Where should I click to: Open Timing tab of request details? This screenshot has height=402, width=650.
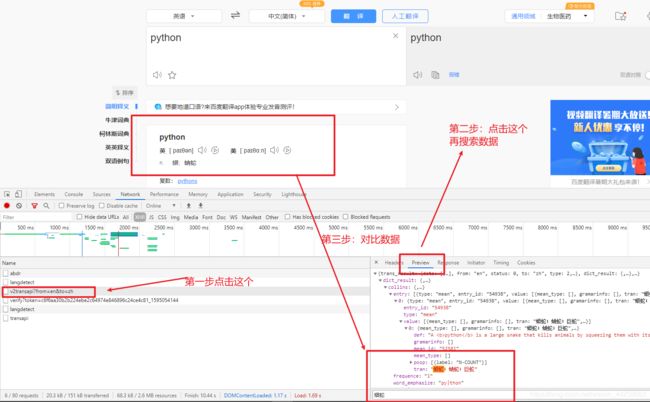pyautogui.click(x=501, y=263)
